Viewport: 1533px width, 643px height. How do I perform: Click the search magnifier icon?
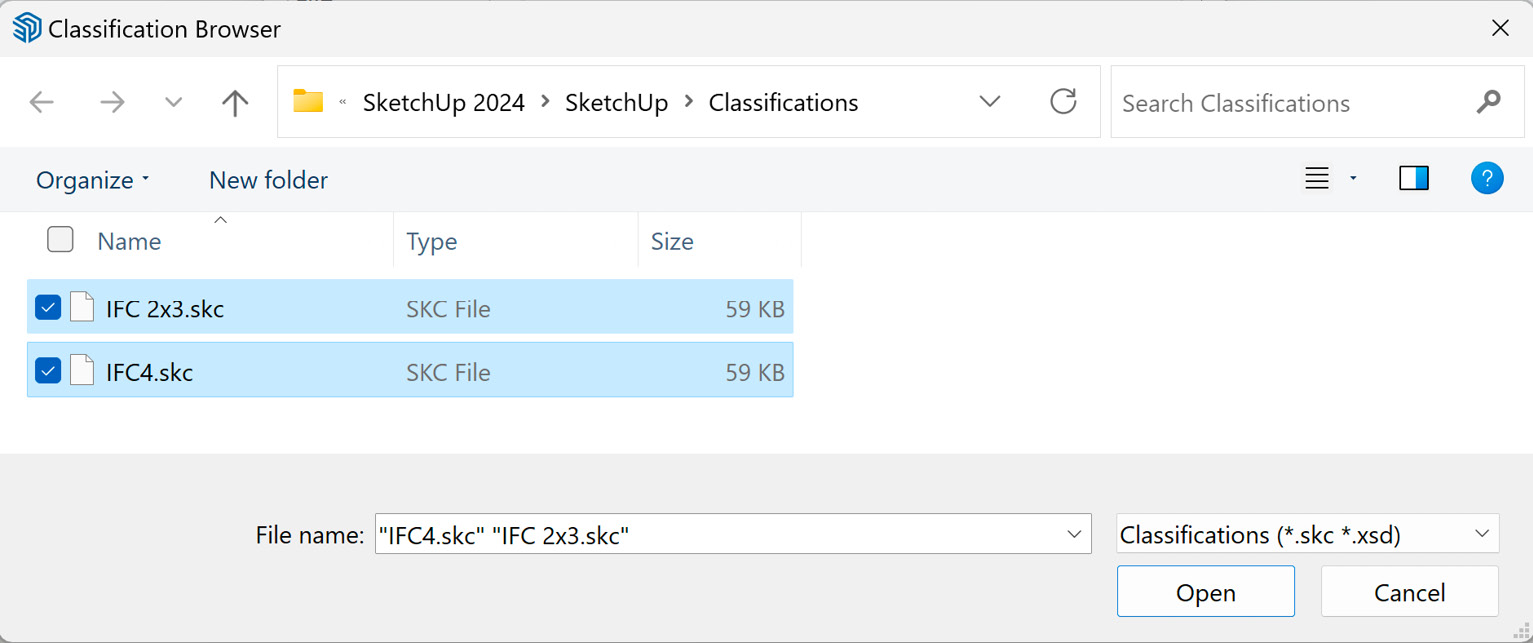coord(1488,102)
